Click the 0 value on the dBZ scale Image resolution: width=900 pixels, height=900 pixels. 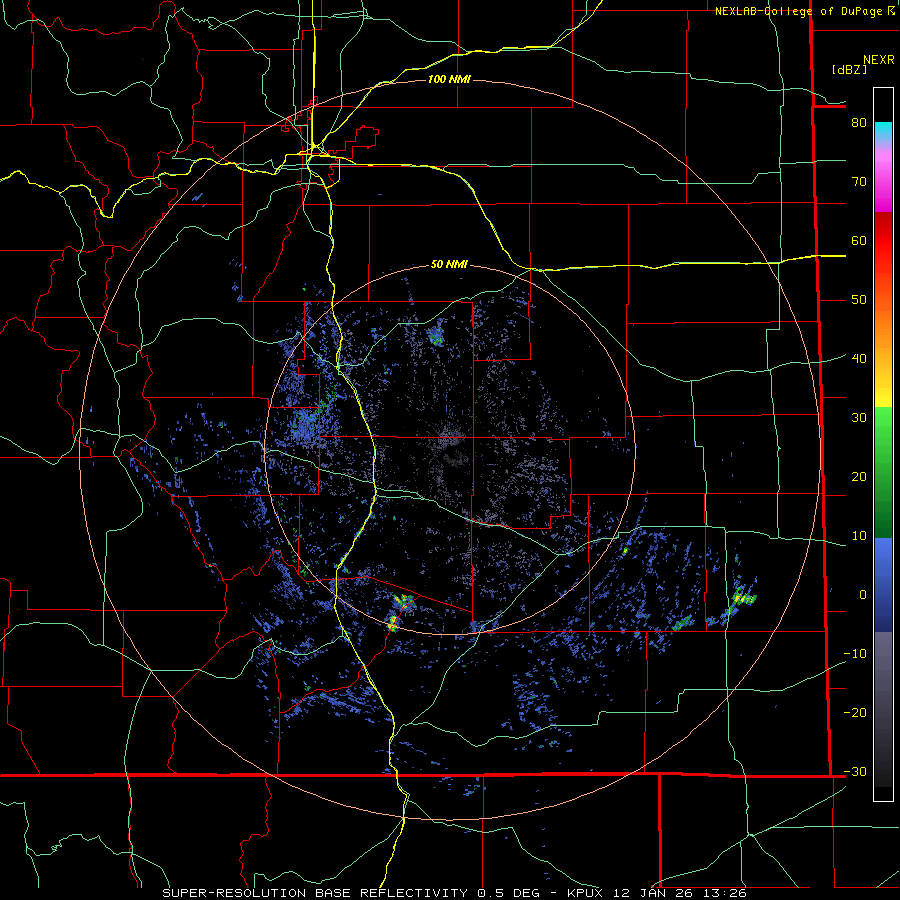tap(863, 595)
